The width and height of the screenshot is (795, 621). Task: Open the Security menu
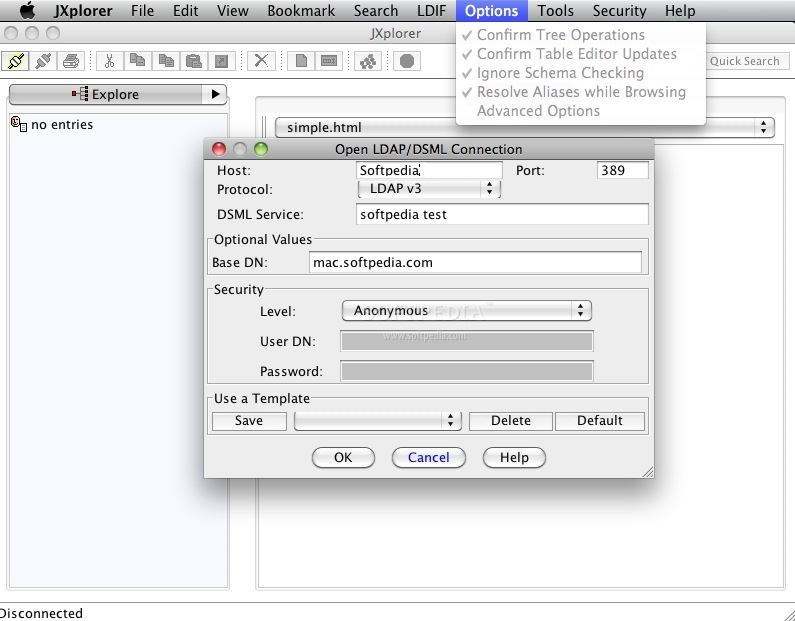pyautogui.click(x=619, y=11)
